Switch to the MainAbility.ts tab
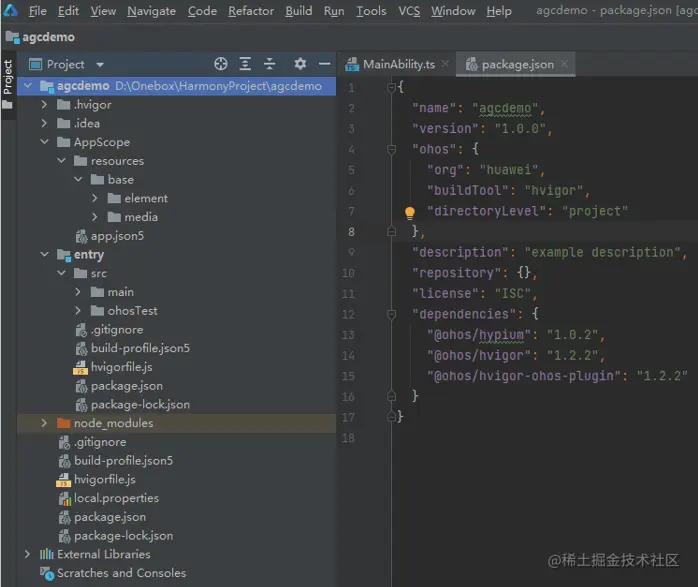The image size is (698, 587). 398,65
